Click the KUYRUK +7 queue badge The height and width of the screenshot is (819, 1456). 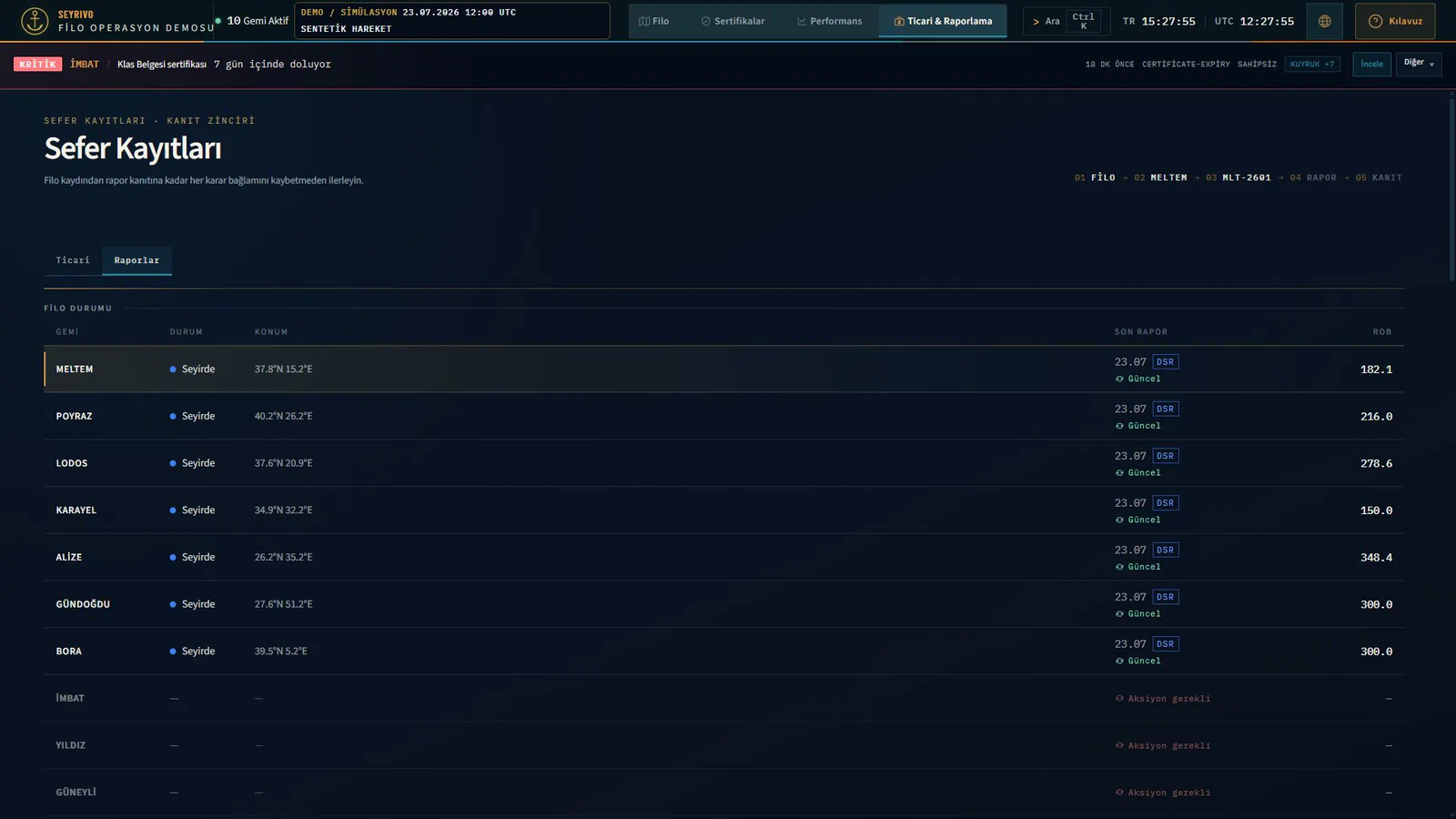(1312, 64)
